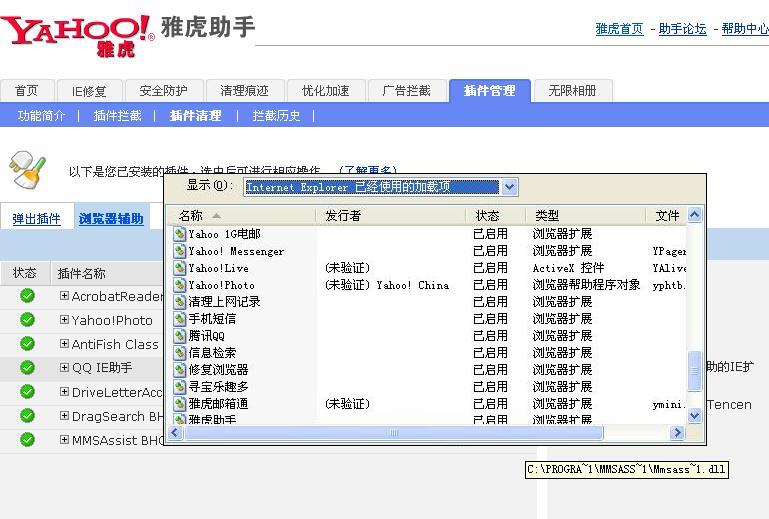Sort add-ons by 类型 column
This screenshot has width=769, height=519.
click(586, 215)
